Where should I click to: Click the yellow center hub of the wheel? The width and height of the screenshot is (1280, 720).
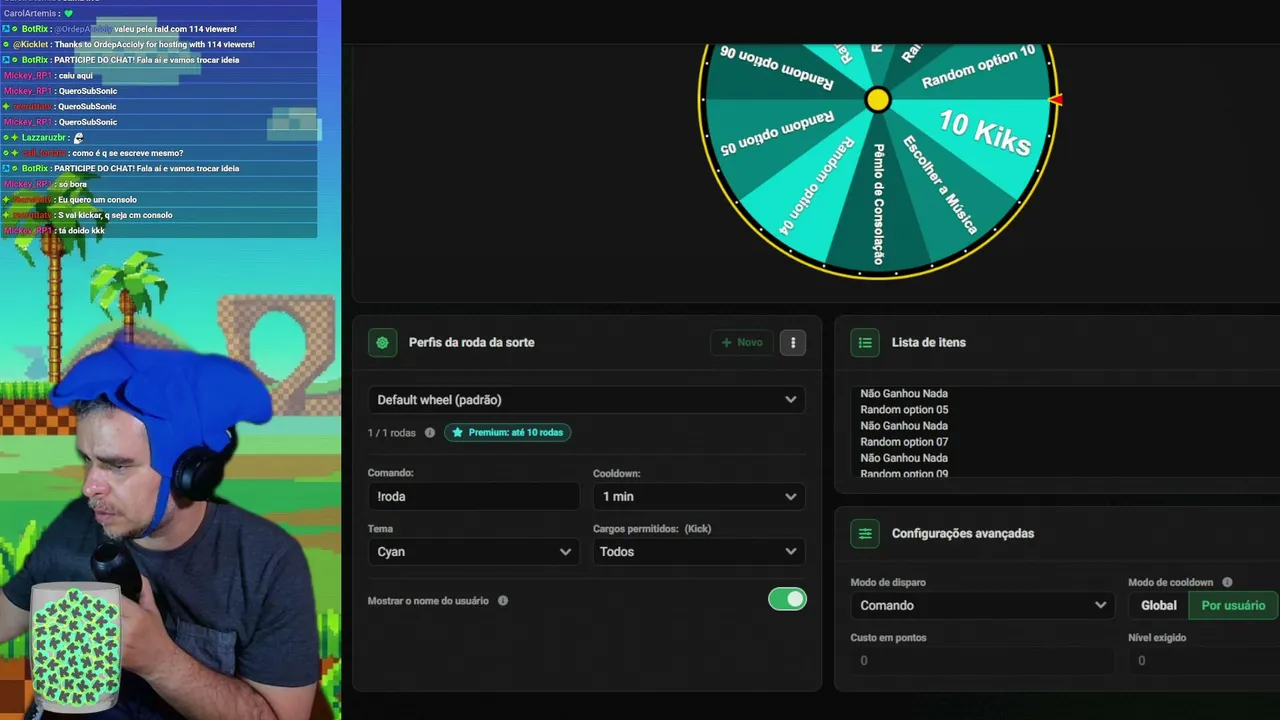pos(877,99)
